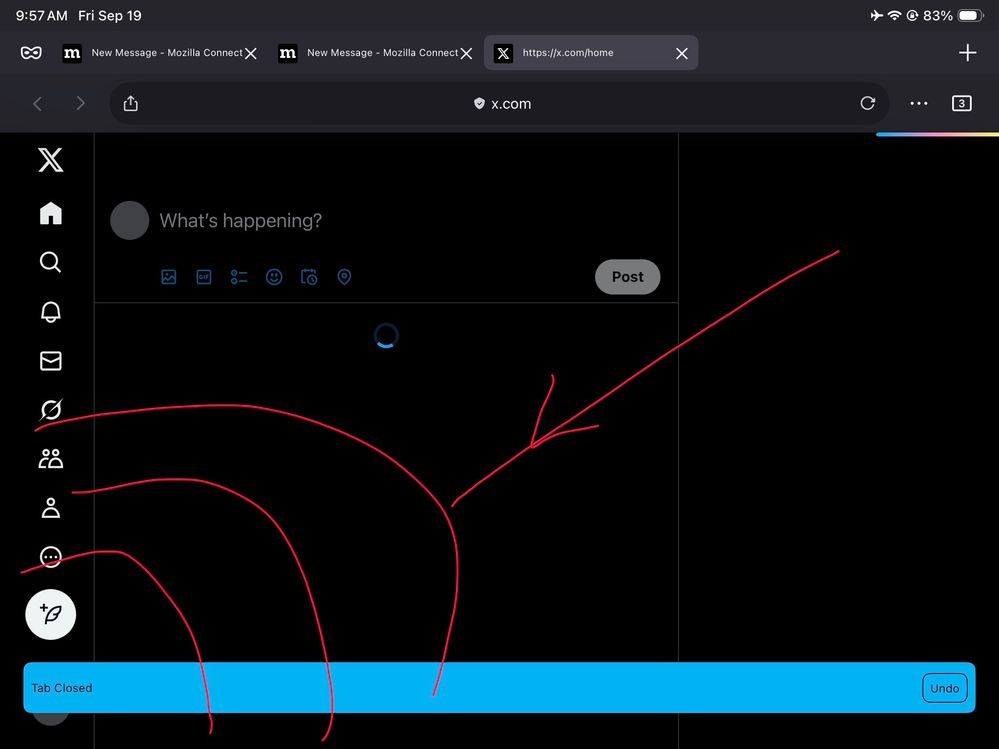The height and width of the screenshot is (749, 999).
Task: Open Grok icon in sidebar
Action: (50, 410)
